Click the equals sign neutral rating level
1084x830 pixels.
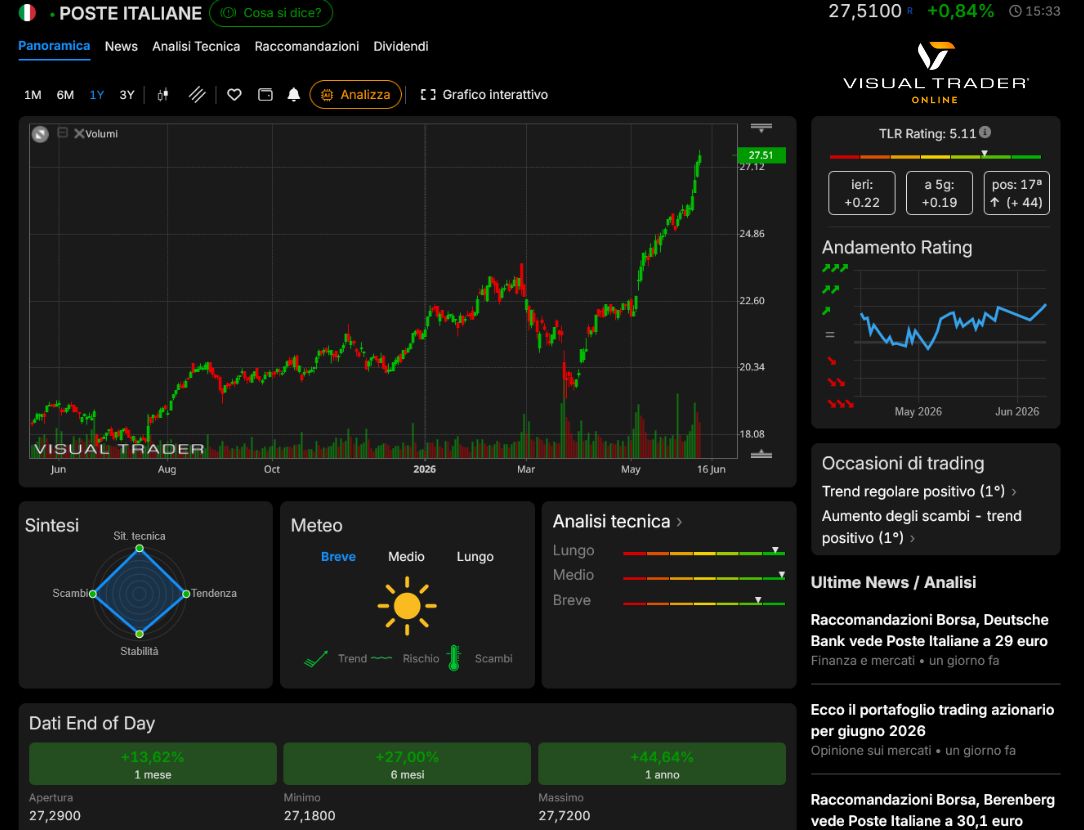tap(830, 335)
